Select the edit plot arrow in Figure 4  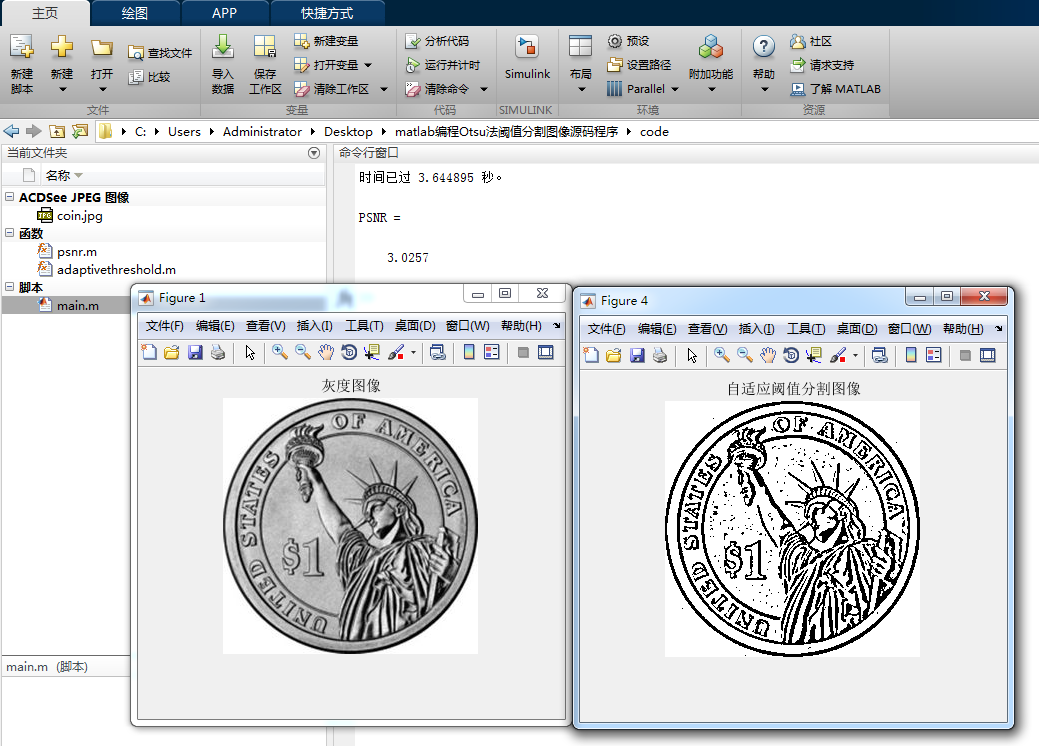[692, 355]
